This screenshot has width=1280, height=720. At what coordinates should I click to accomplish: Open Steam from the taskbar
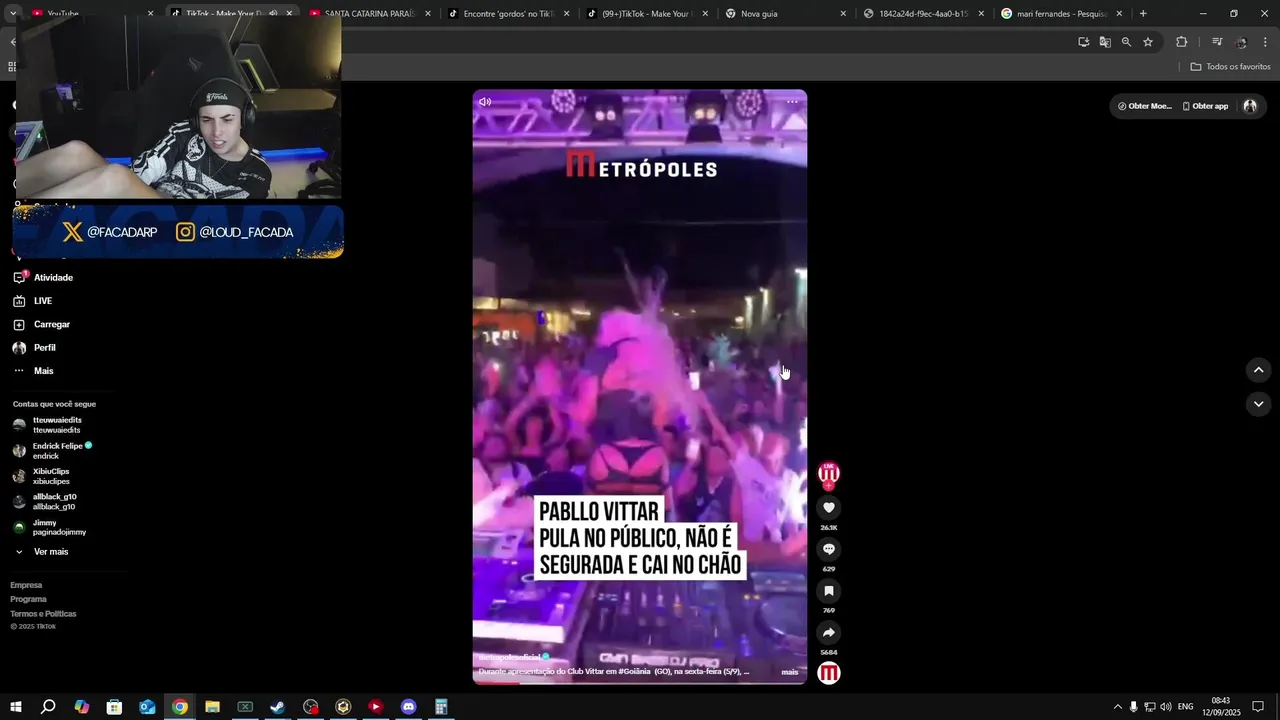pos(277,707)
